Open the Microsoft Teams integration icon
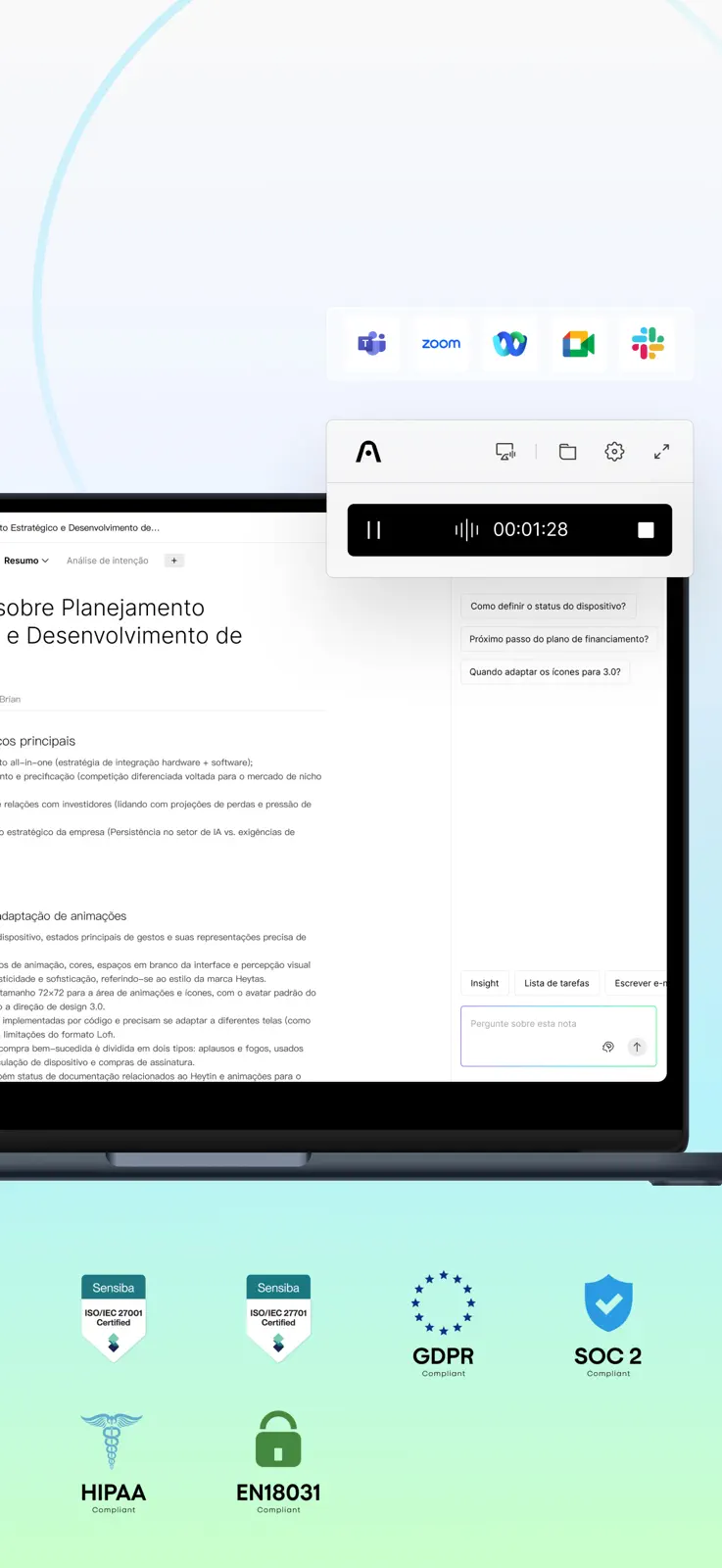 tap(372, 344)
